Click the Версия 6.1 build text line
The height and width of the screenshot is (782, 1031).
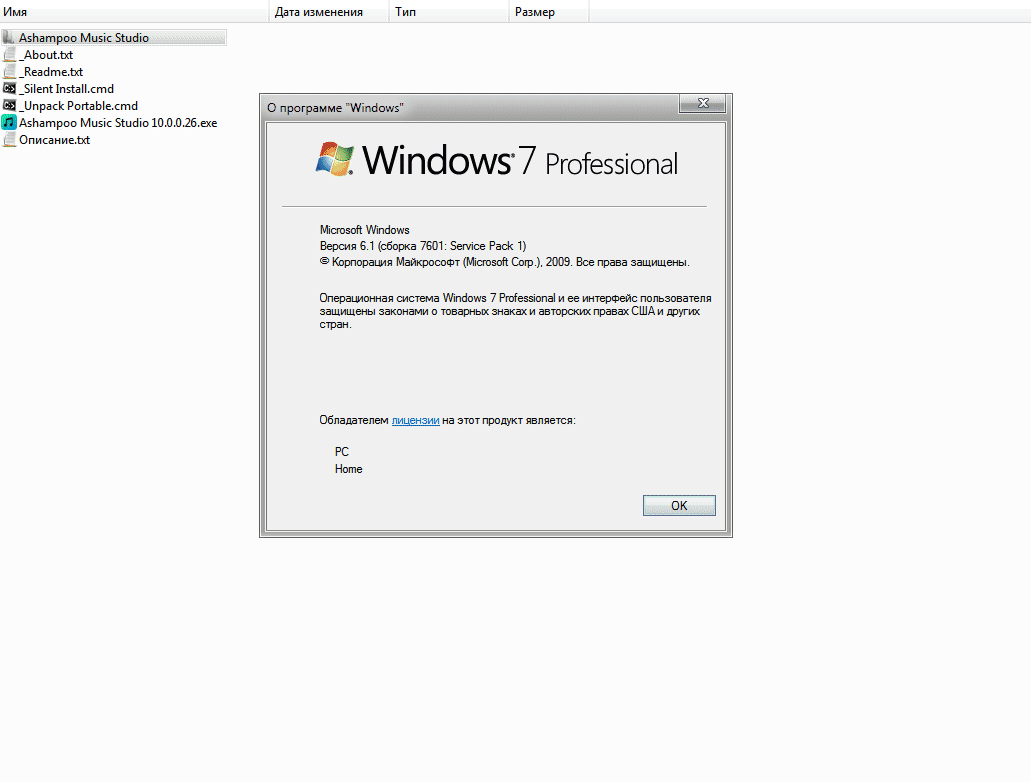(x=423, y=246)
